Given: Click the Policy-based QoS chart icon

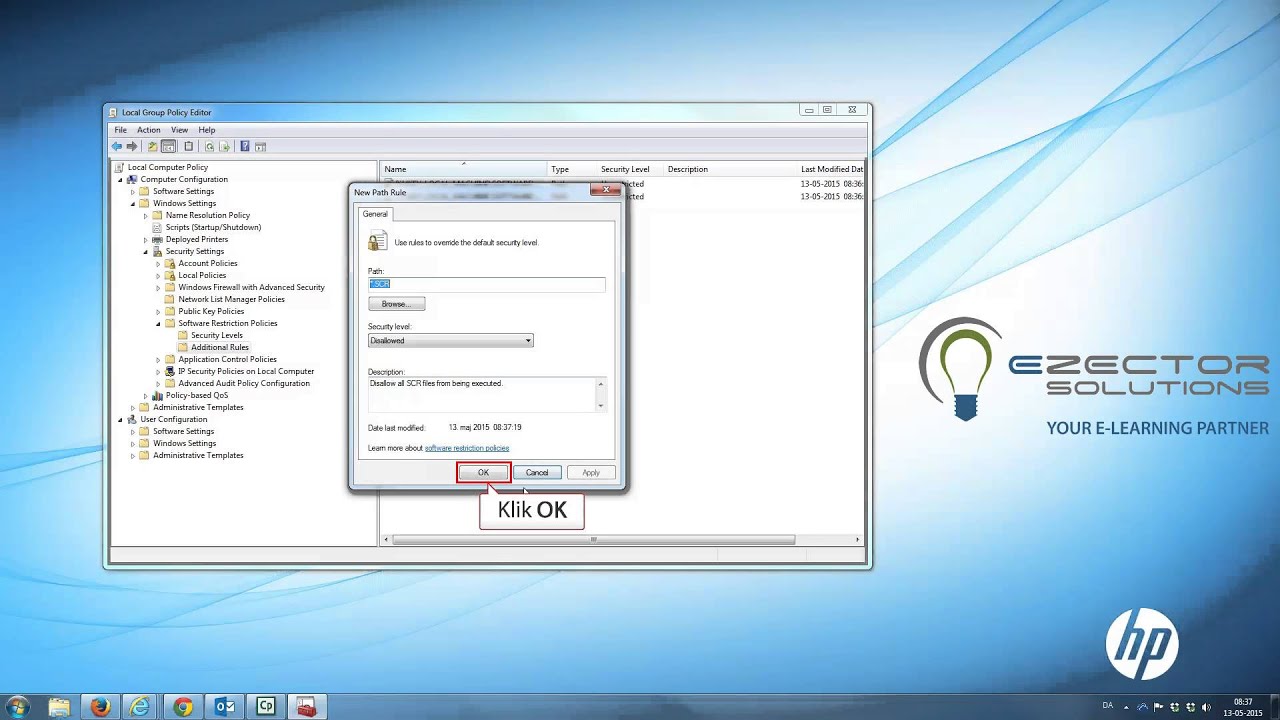Looking at the screenshot, I should [x=157, y=395].
